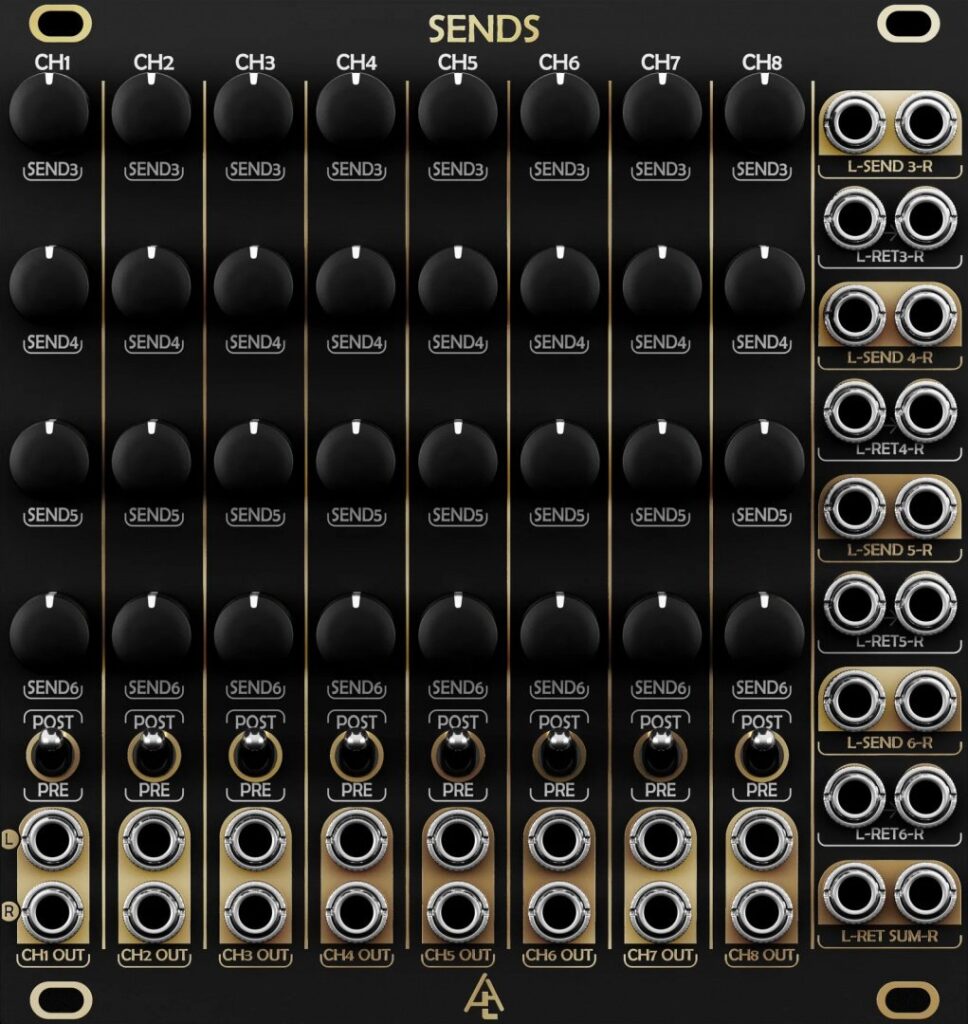The width and height of the screenshot is (968, 1024).
Task: Click the left RET5 return jack
Action: tap(856, 602)
